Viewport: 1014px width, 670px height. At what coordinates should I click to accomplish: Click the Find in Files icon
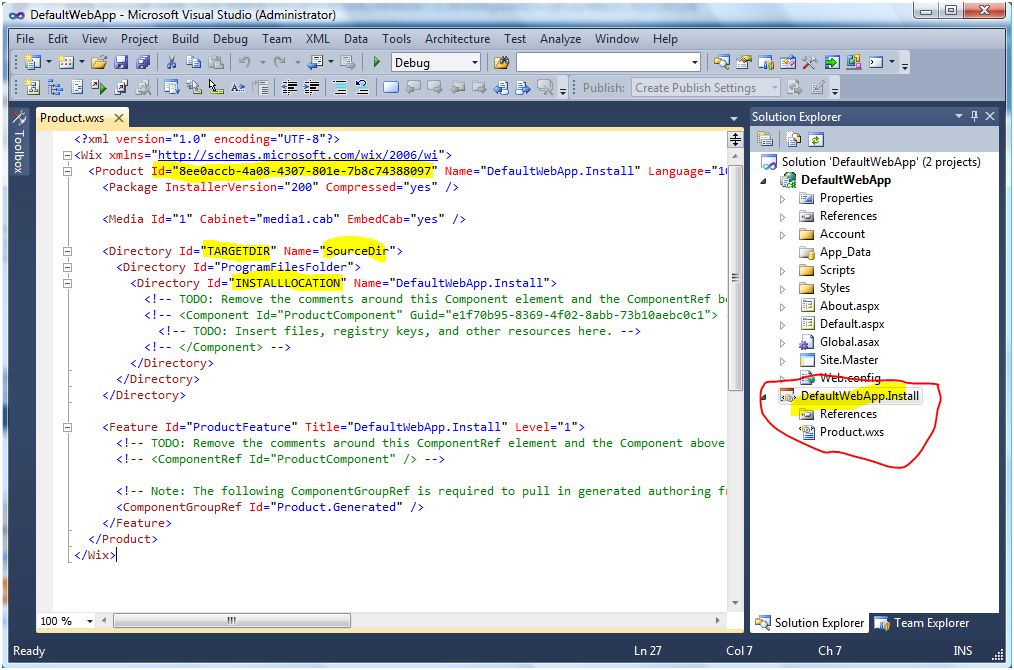click(x=501, y=62)
